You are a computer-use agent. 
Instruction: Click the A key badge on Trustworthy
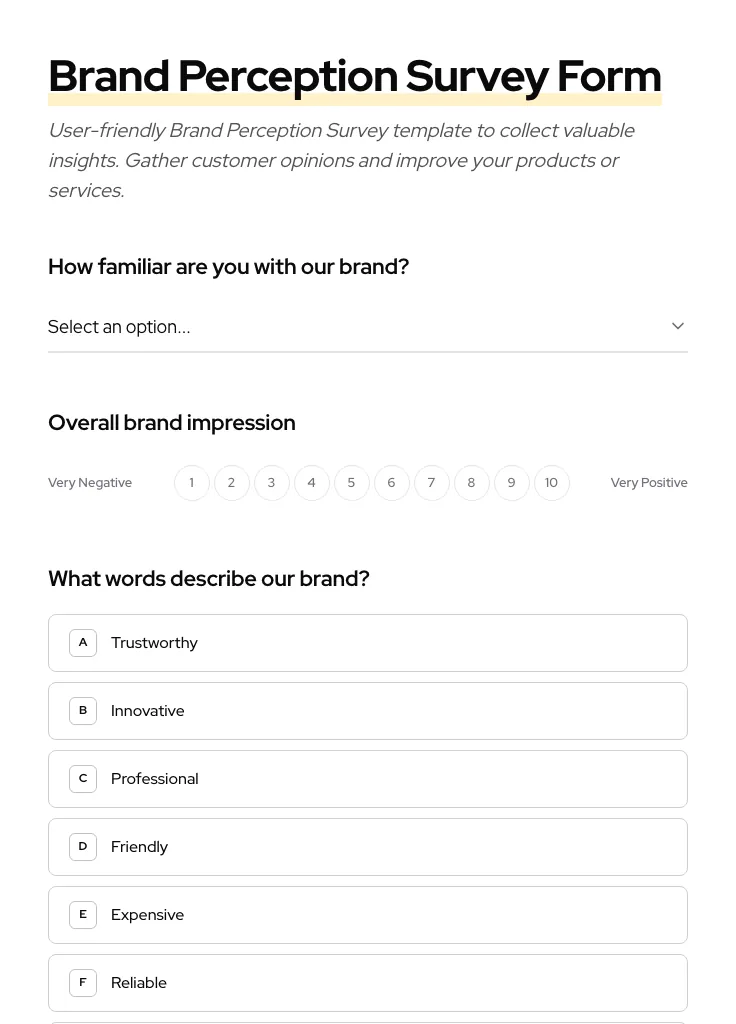pos(83,642)
